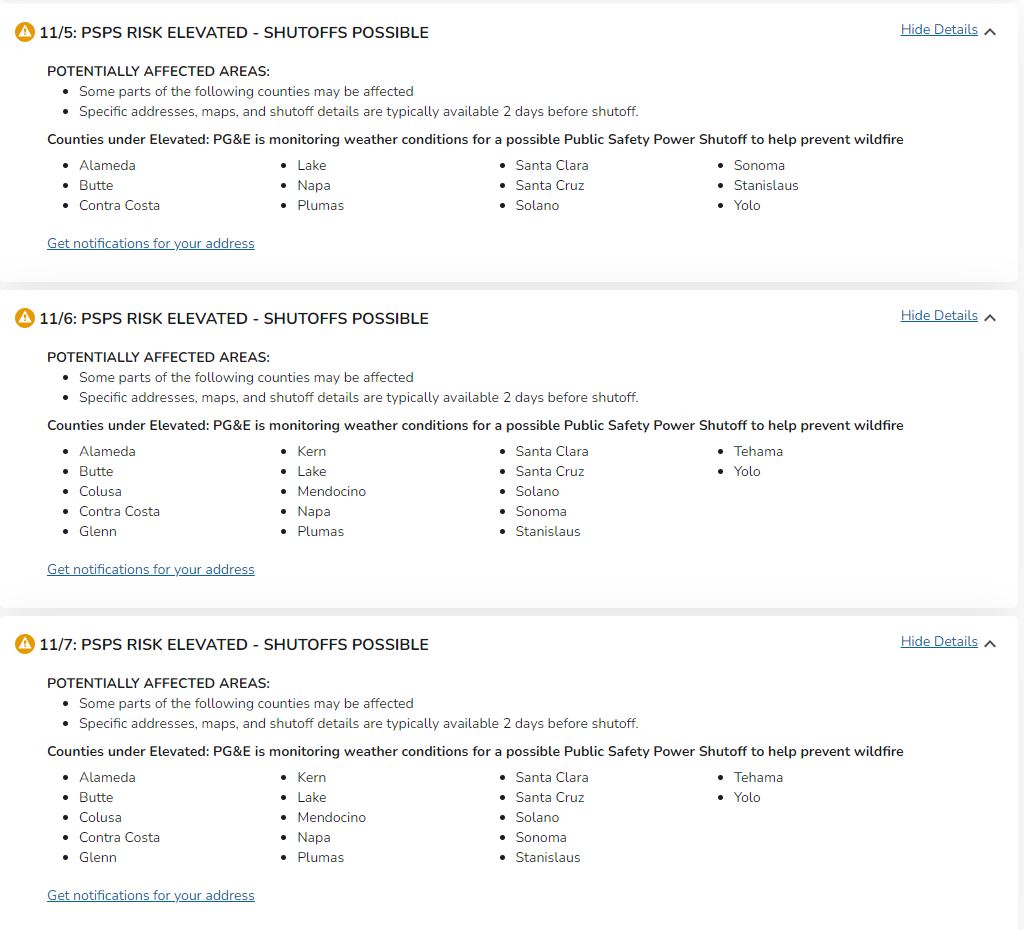Select 'Stanislaus' in the 11/7 county list

(547, 857)
